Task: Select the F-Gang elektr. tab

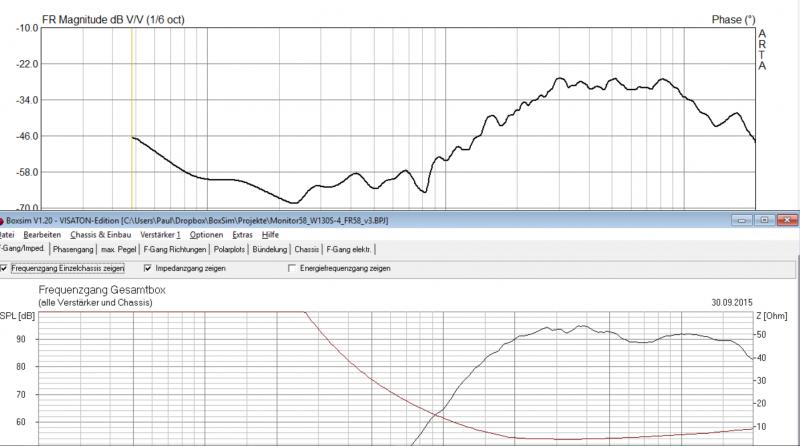Action: pos(349,250)
